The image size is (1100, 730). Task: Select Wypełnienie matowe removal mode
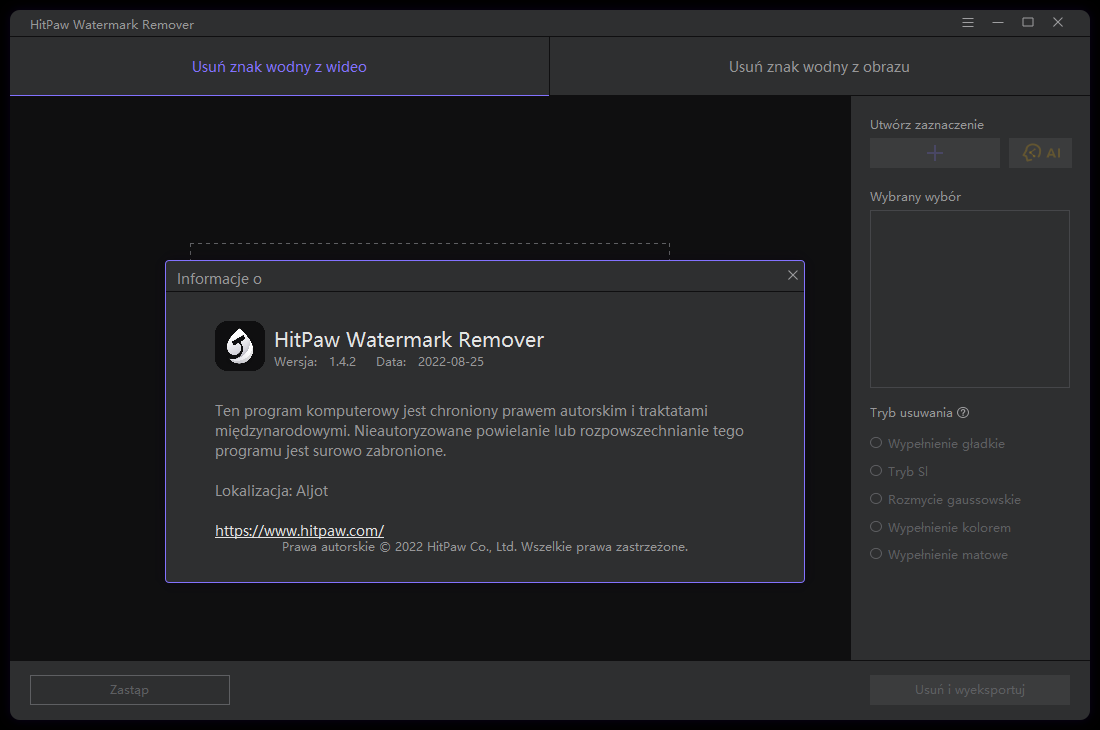pos(939,555)
